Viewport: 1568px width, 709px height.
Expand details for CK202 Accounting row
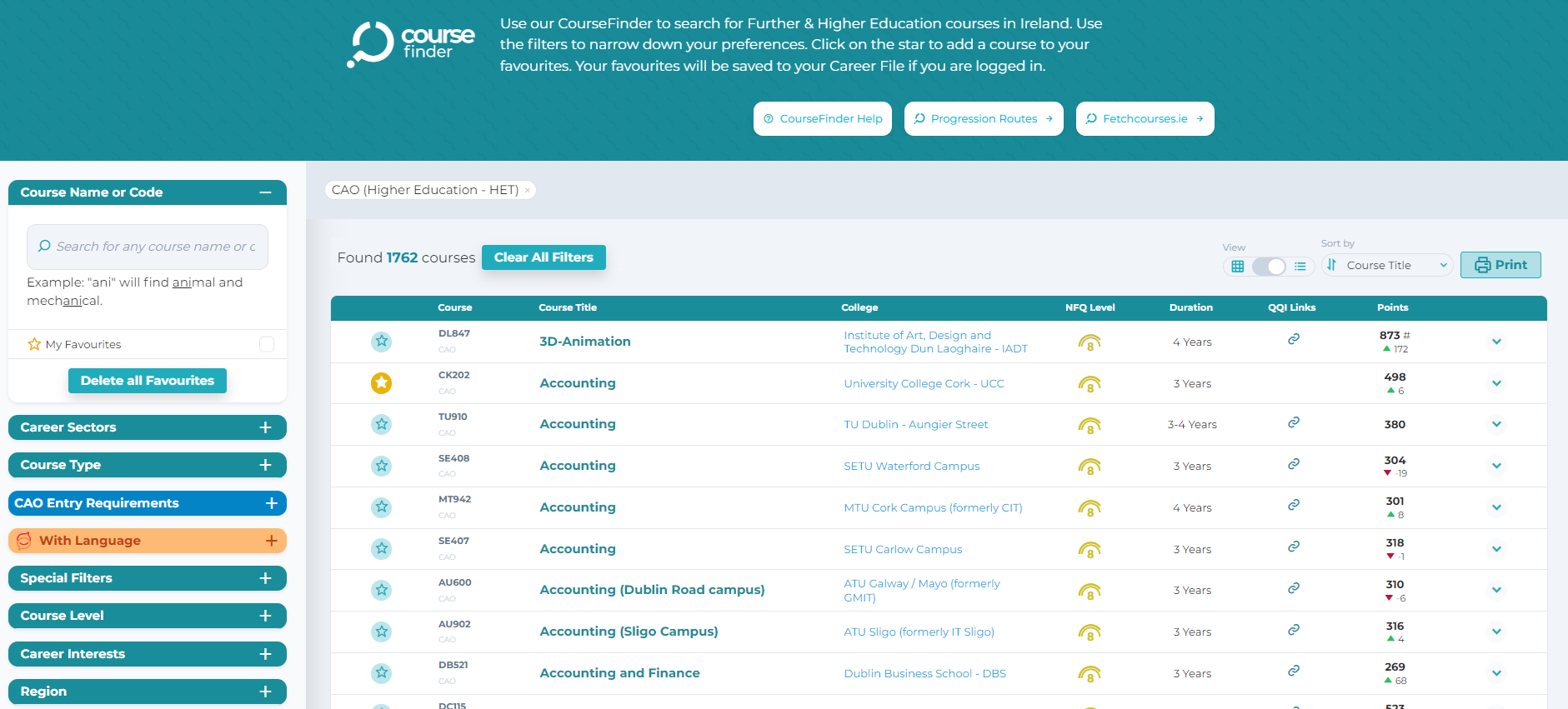click(x=1496, y=383)
